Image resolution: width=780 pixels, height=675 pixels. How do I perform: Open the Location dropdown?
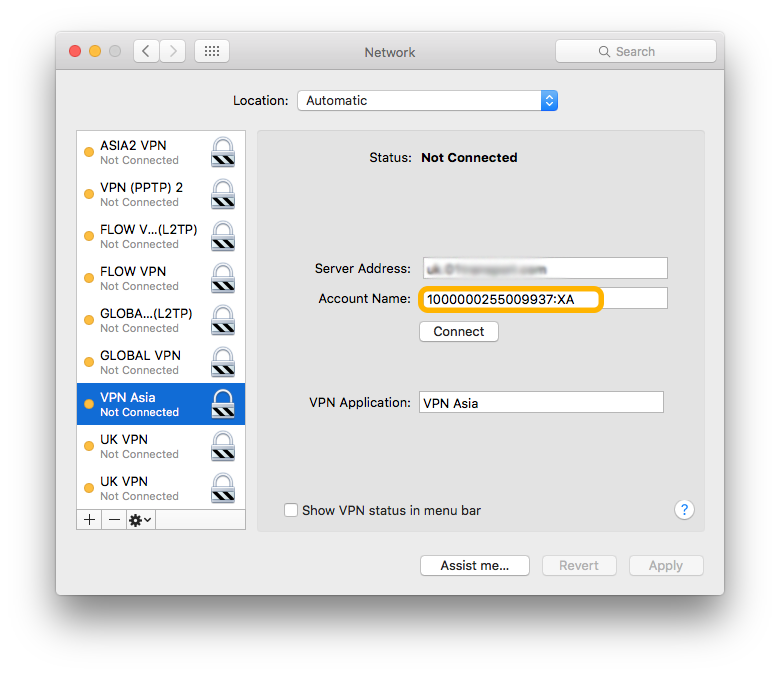pyautogui.click(x=427, y=100)
